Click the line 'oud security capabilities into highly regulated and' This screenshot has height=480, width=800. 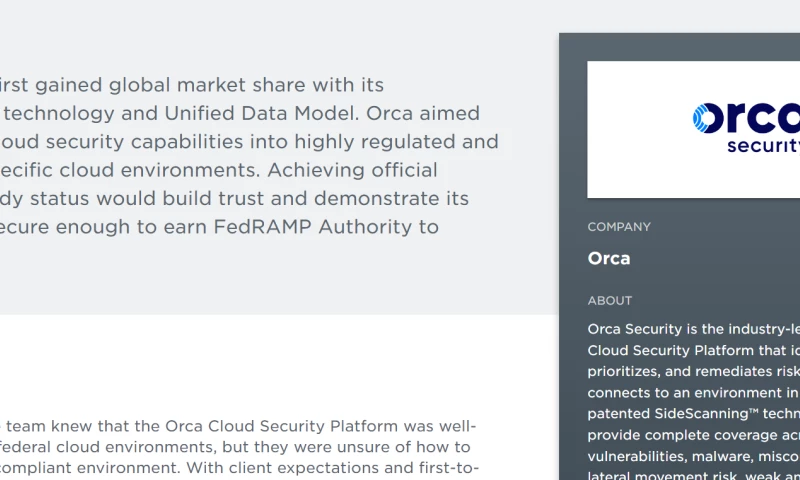249,142
